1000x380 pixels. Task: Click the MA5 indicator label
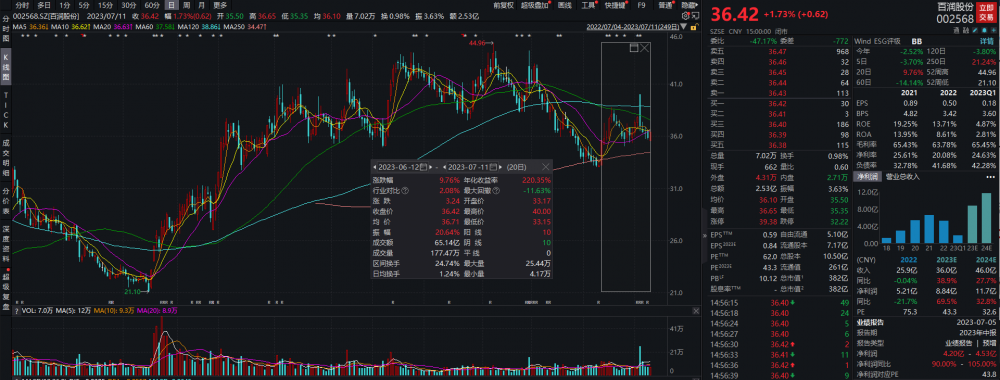(19, 27)
